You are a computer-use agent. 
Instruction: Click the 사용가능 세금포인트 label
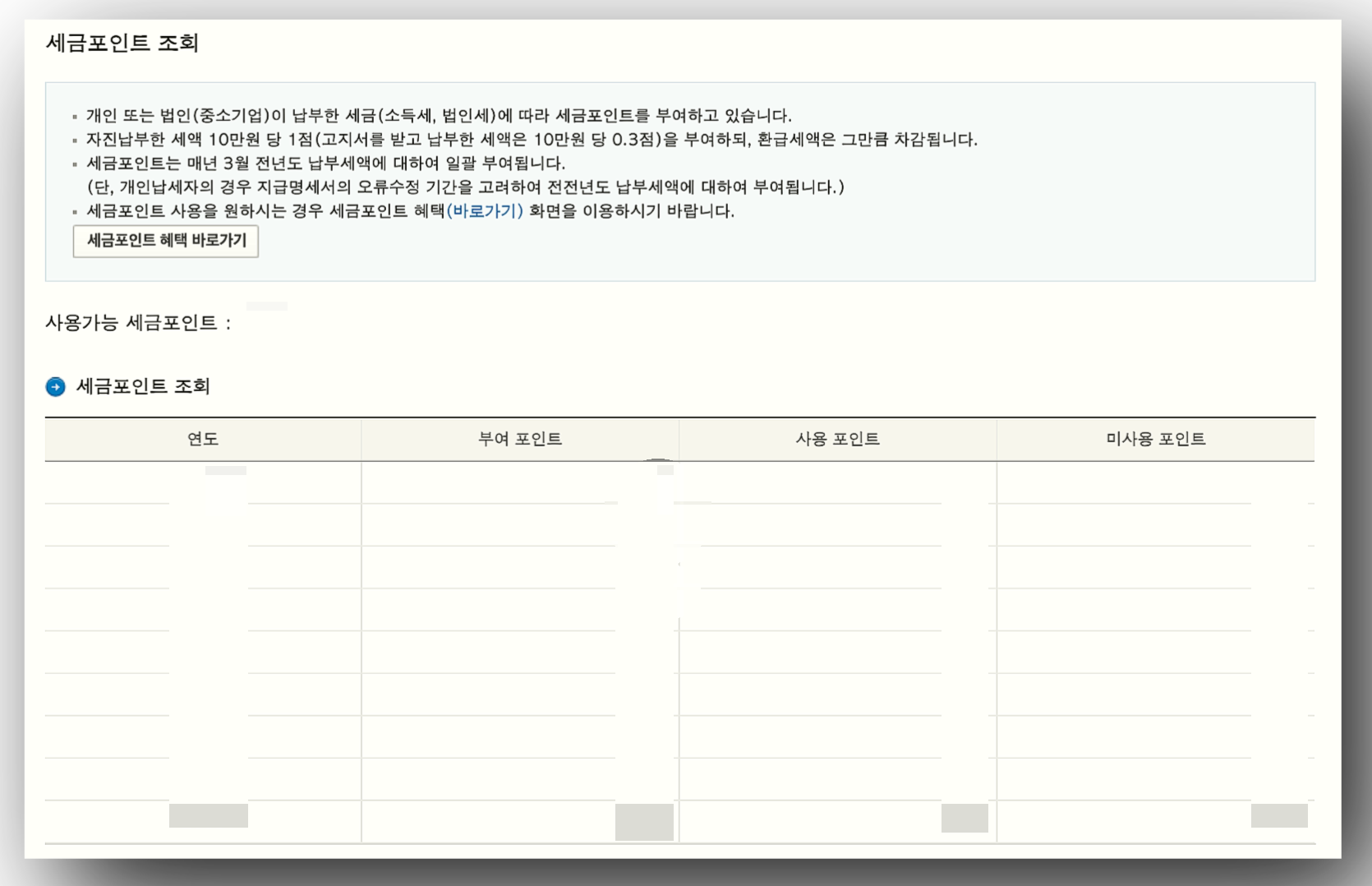click(x=138, y=323)
